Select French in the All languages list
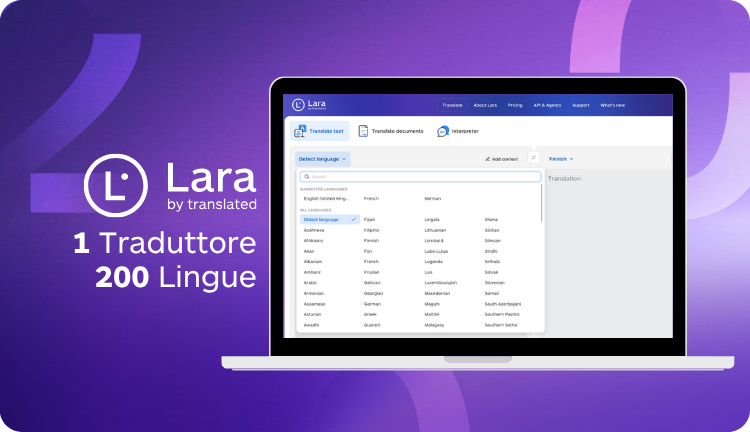Image resolution: width=750 pixels, height=432 pixels. coord(371,262)
